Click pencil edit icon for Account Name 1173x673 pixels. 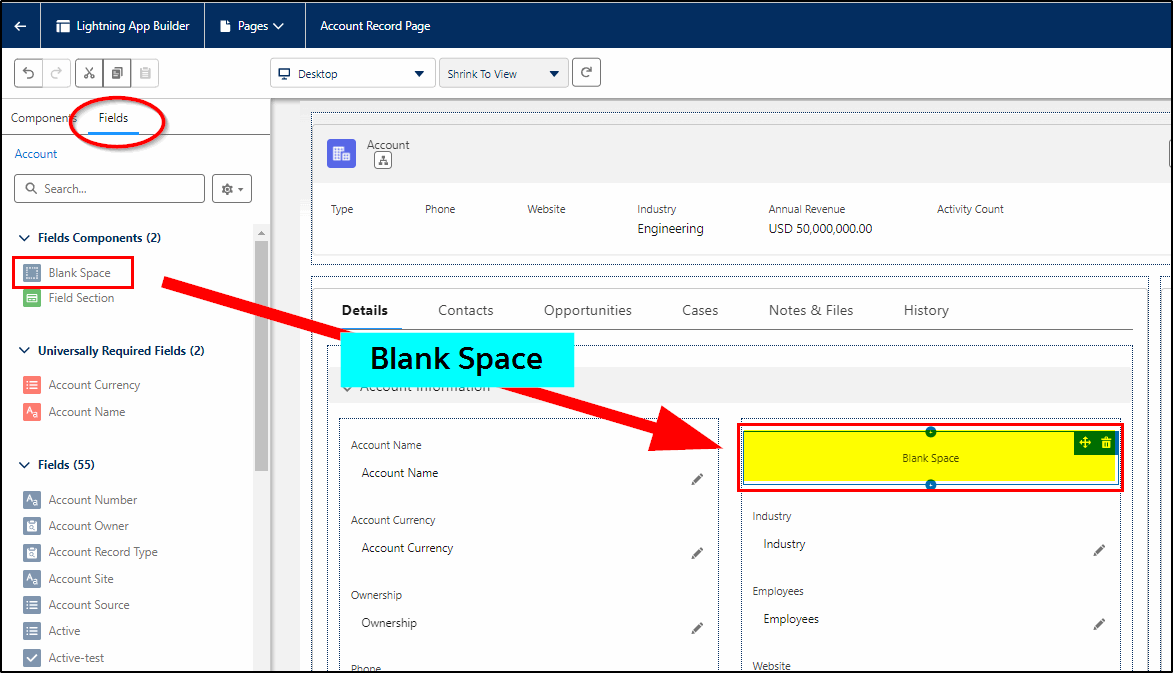pos(697,479)
